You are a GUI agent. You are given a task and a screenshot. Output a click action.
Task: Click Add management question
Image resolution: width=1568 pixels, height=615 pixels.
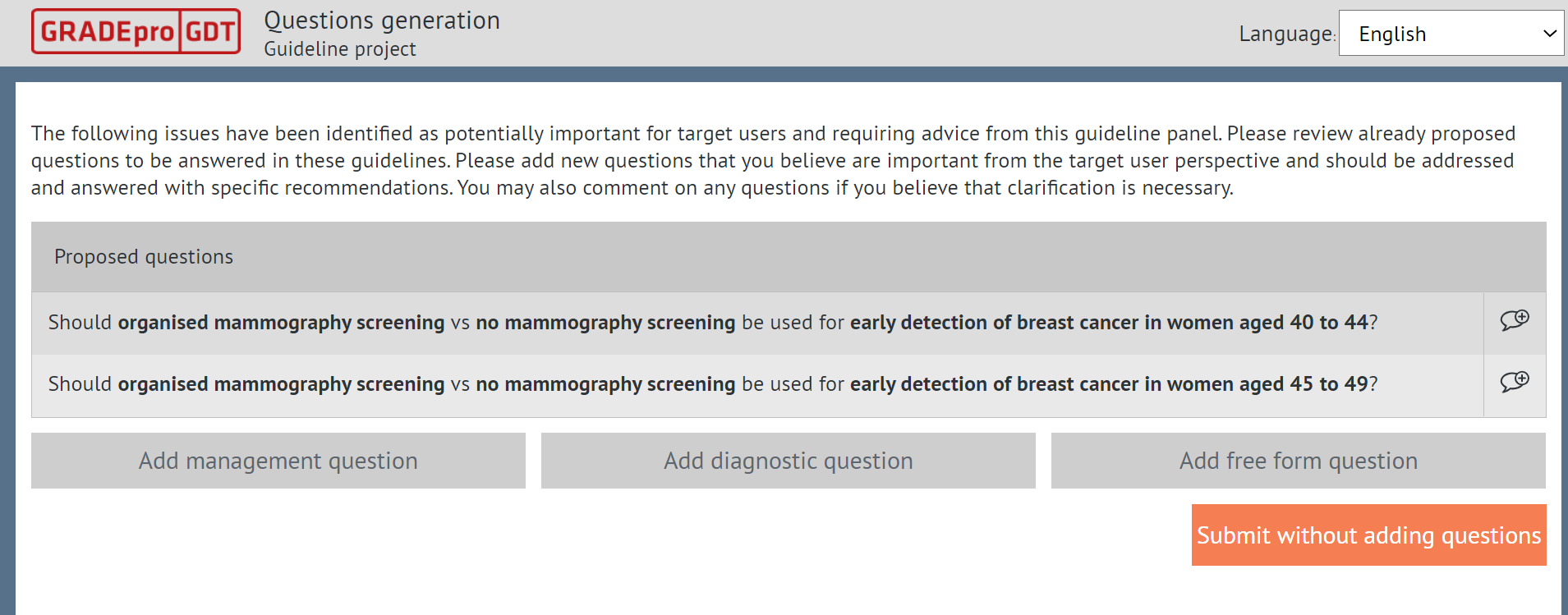(278, 461)
